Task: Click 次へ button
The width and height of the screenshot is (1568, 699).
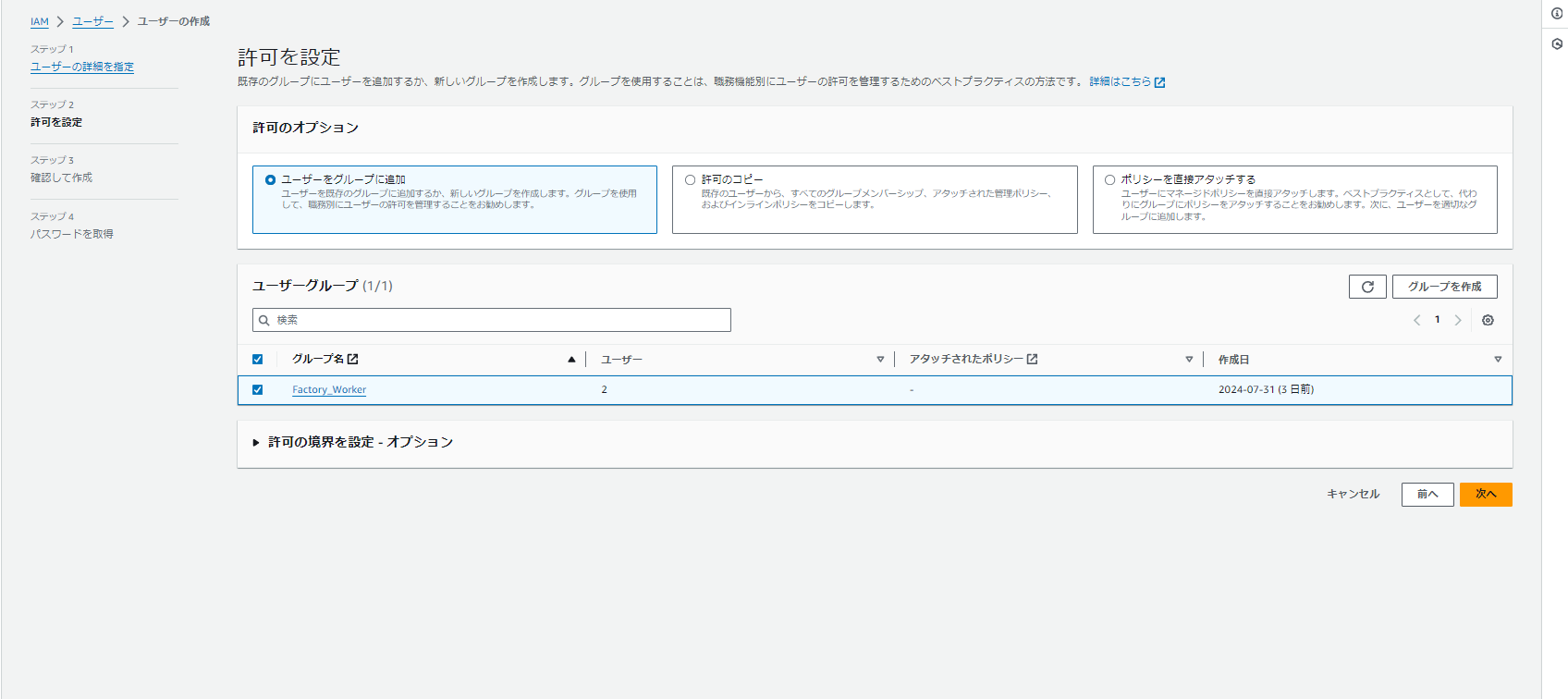Action: tap(1486, 495)
